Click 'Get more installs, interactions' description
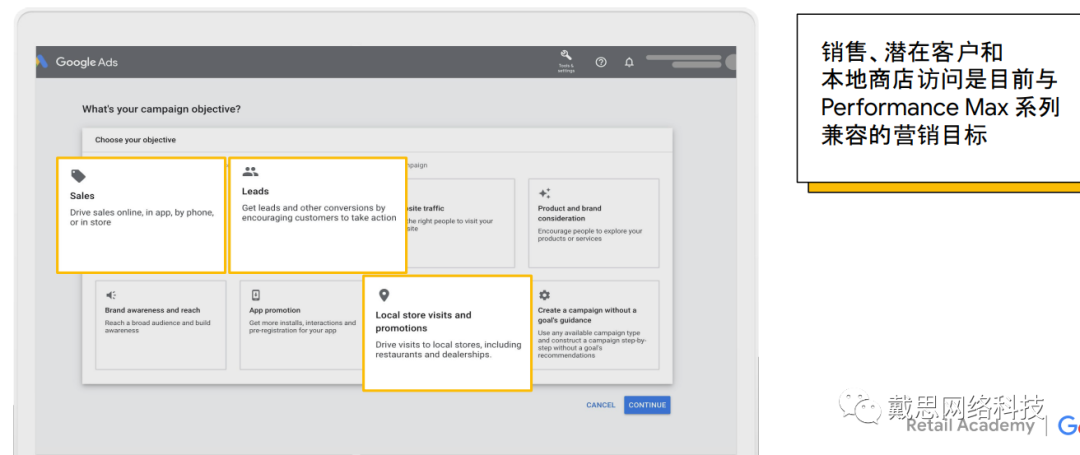 pos(302,326)
